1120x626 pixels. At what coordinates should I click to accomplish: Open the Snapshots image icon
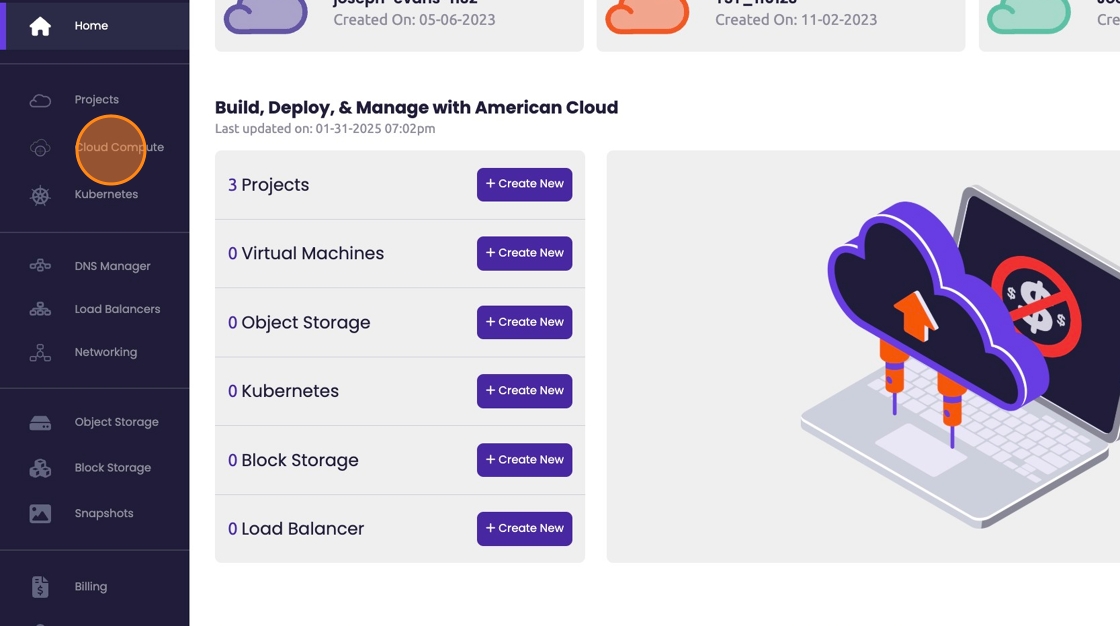point(40,514)
